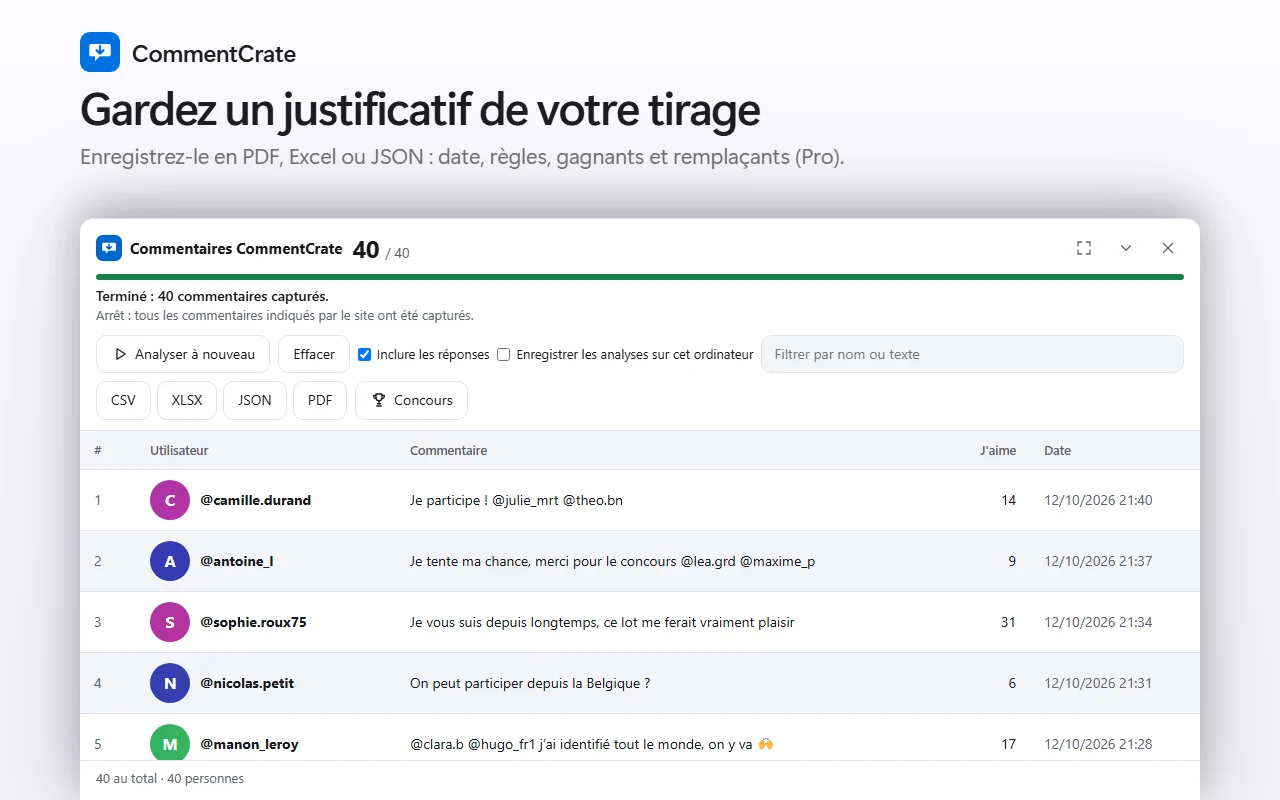Screen dimensions: 1280x800
Task: Export comments as JSON
Action: tap(255, 400)
